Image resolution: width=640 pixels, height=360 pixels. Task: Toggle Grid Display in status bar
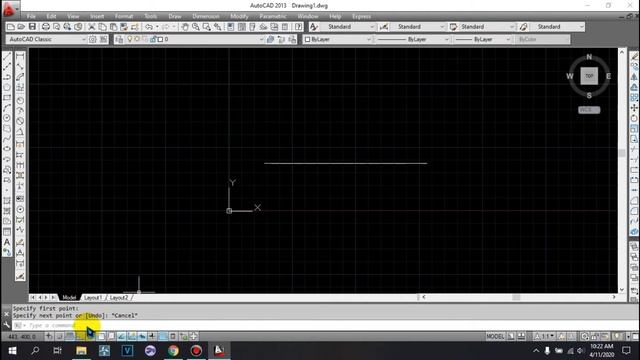click(x=69, y=336)
